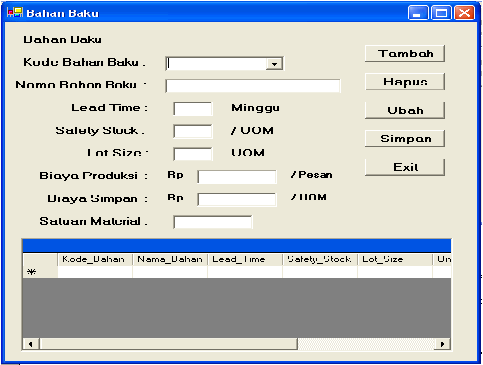Focus the Lot Size input field
Screen dimensions: 483x365
tap(193, 154)
